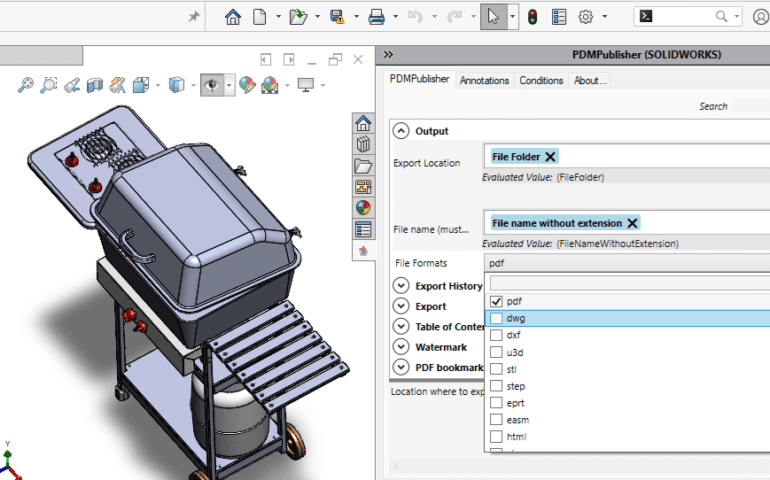
Task: Click the Export Location input field
Action: point(627,157)
